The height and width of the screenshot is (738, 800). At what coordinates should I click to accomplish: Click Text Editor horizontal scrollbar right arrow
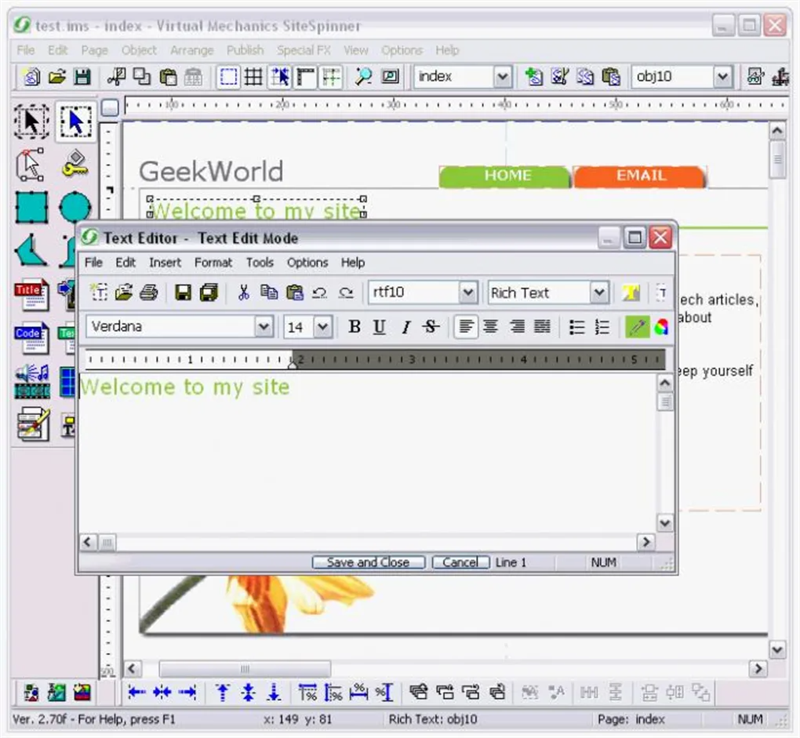pyautogui.click(x=646, y=542)
